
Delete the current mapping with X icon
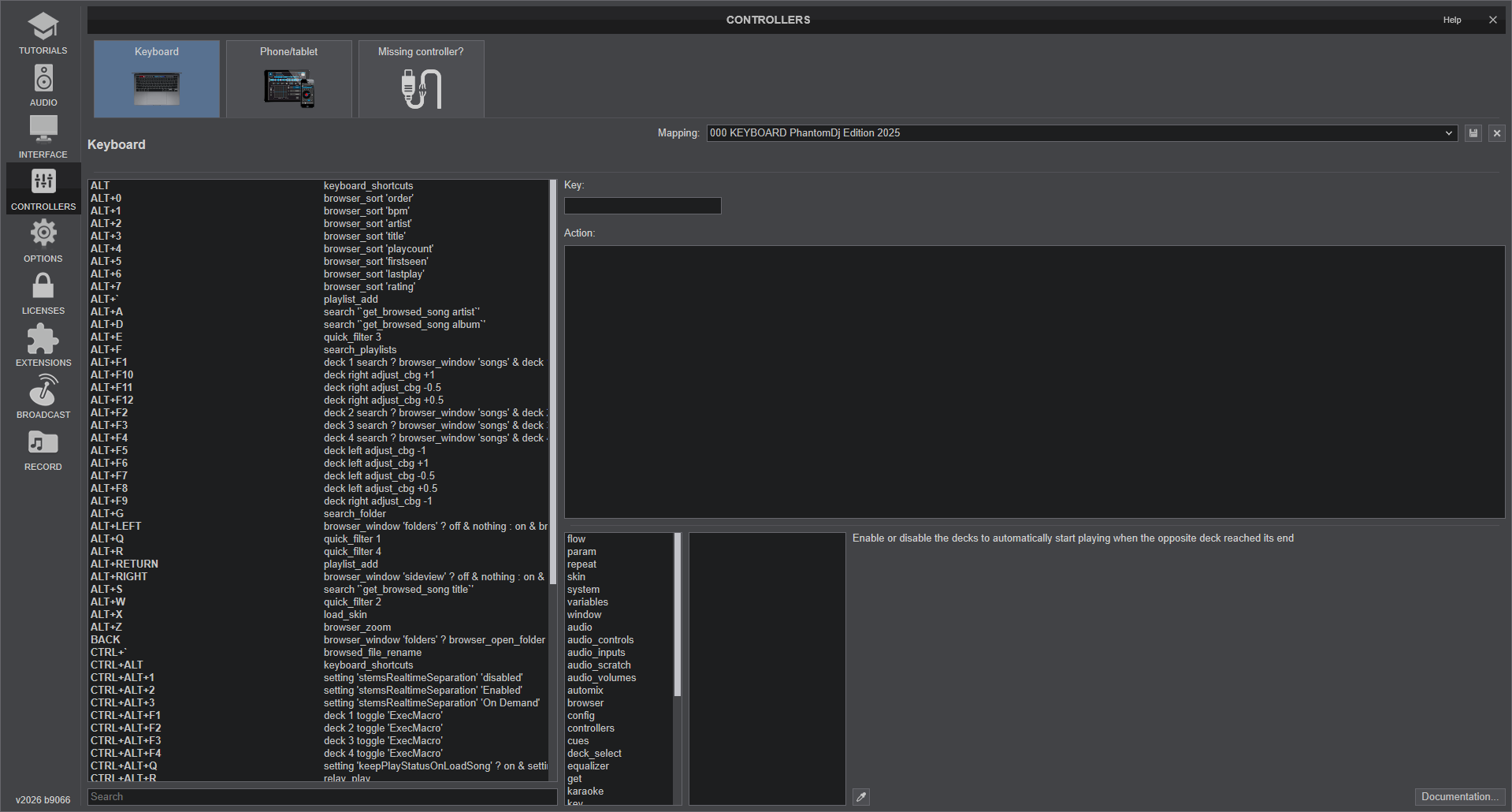click(x=1497, y=133)
